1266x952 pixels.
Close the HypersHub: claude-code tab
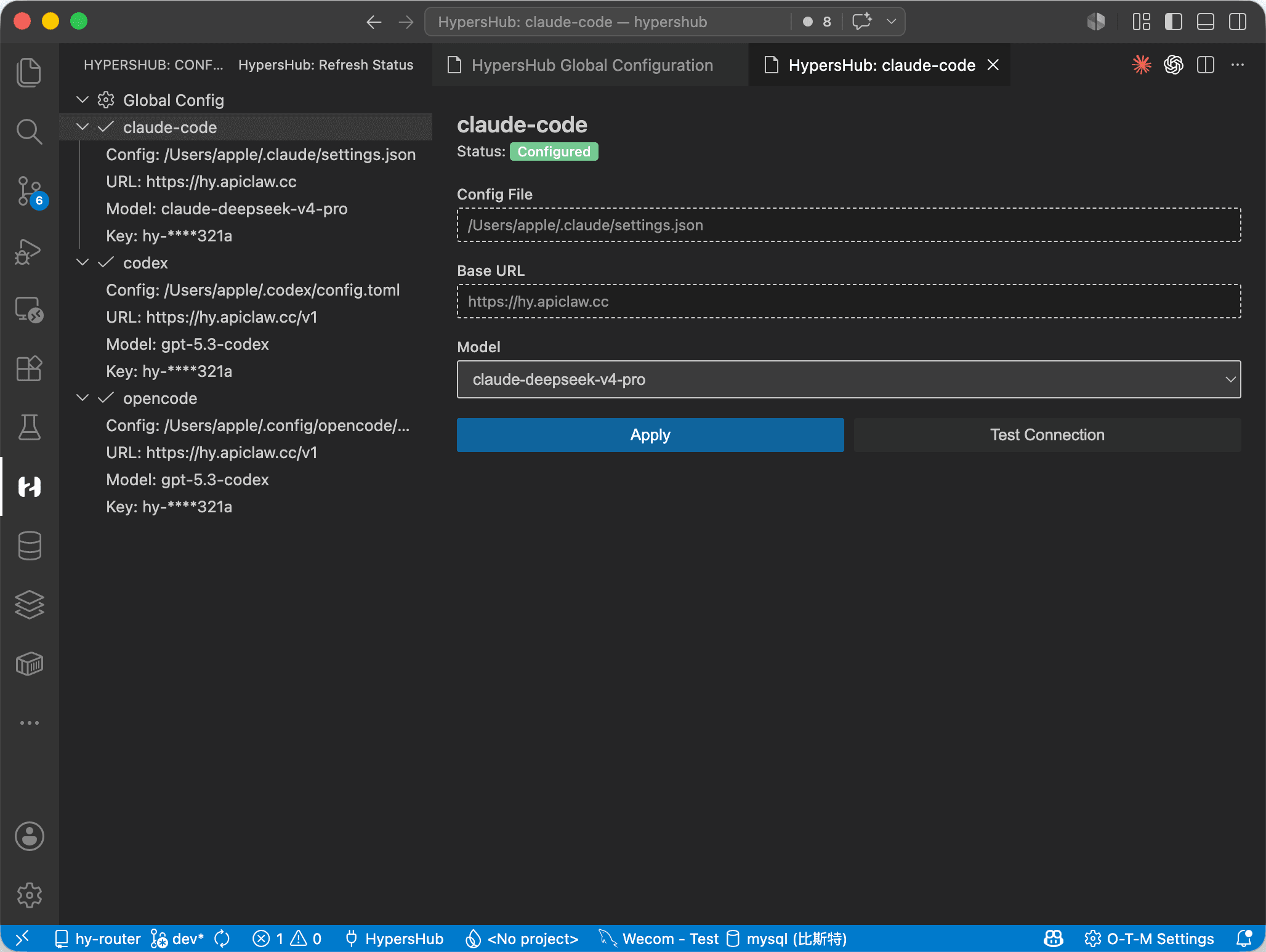993,65
